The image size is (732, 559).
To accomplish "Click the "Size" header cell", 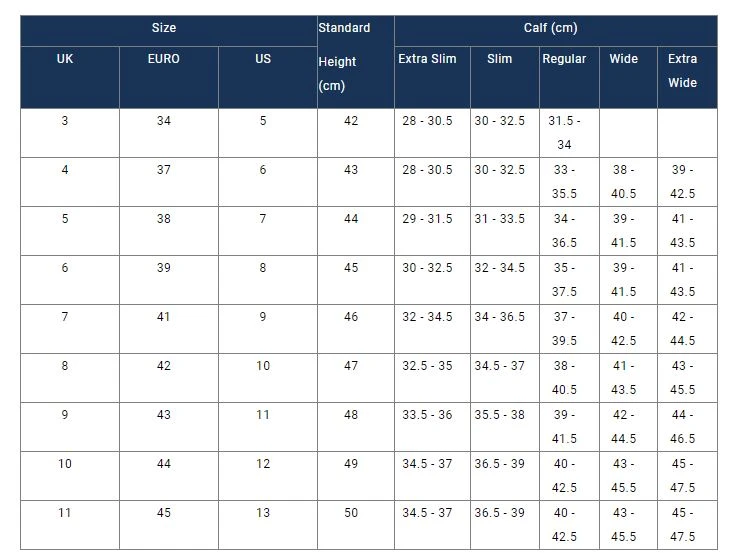I will point(163,28).
